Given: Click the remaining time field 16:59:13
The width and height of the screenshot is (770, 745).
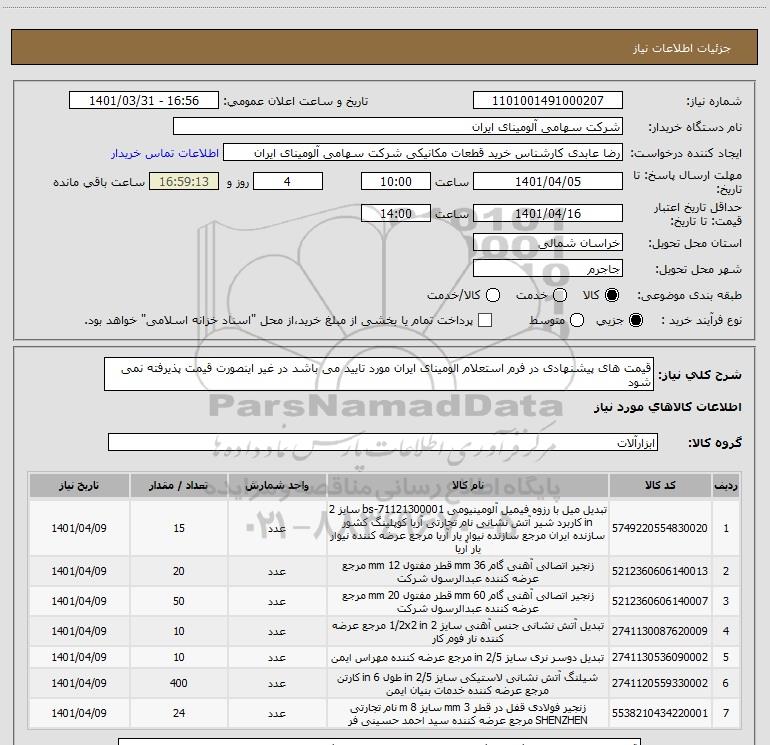Looking at the screenshot, I should 184,181.
